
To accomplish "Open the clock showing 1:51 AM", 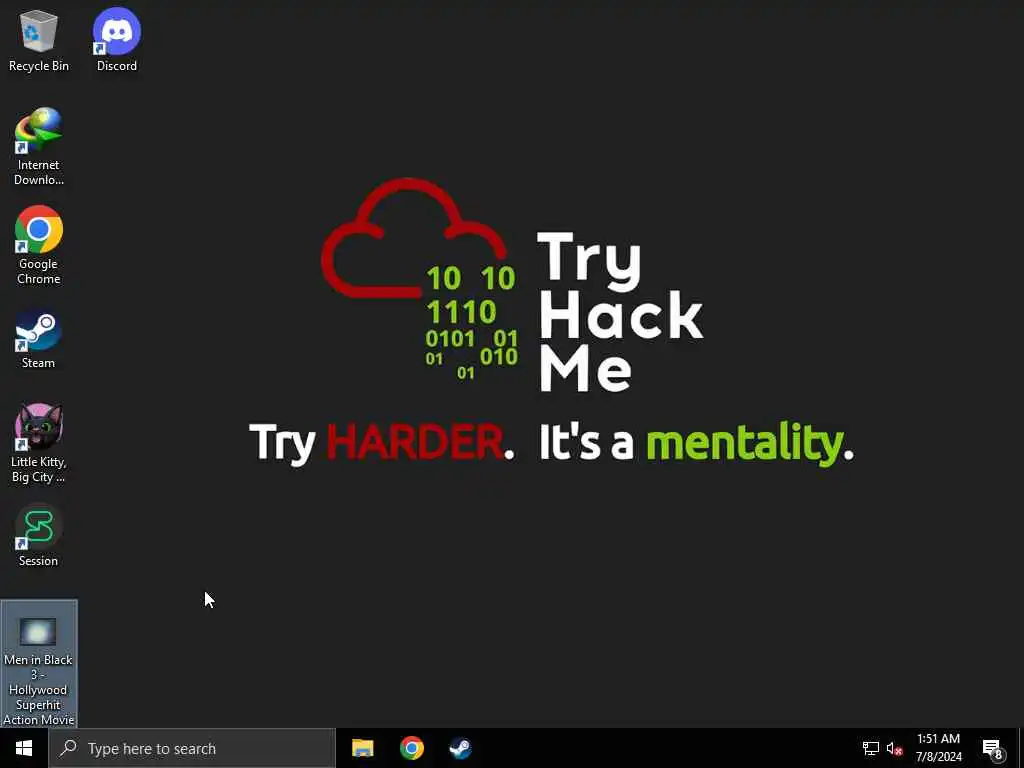I will (x=938, y=748).
